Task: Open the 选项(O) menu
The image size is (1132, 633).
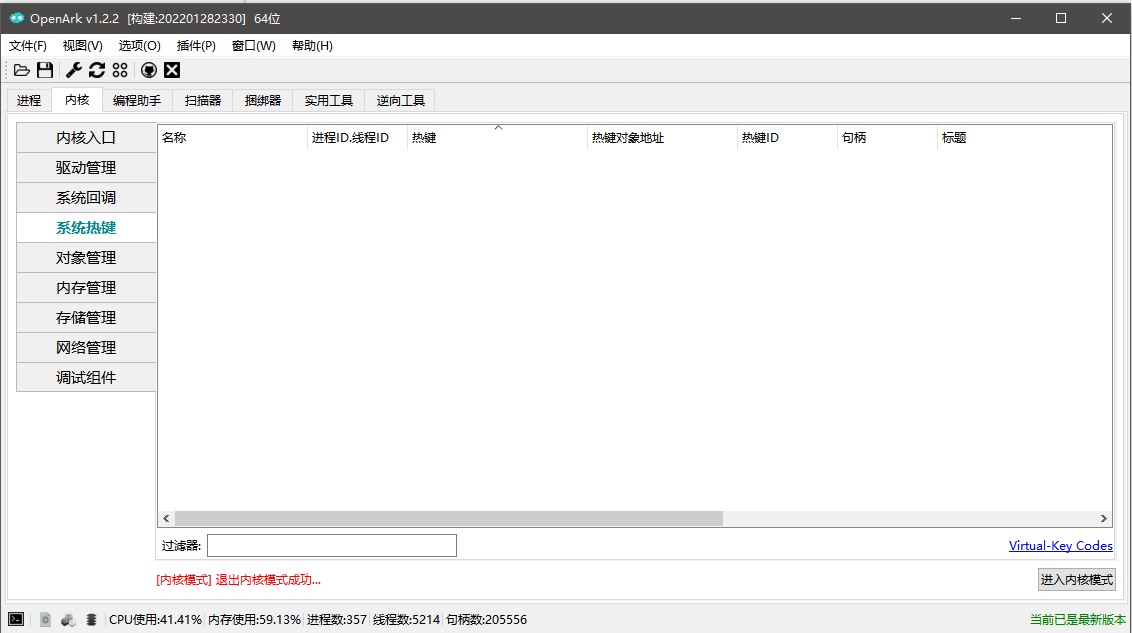Action: [139, 45]
